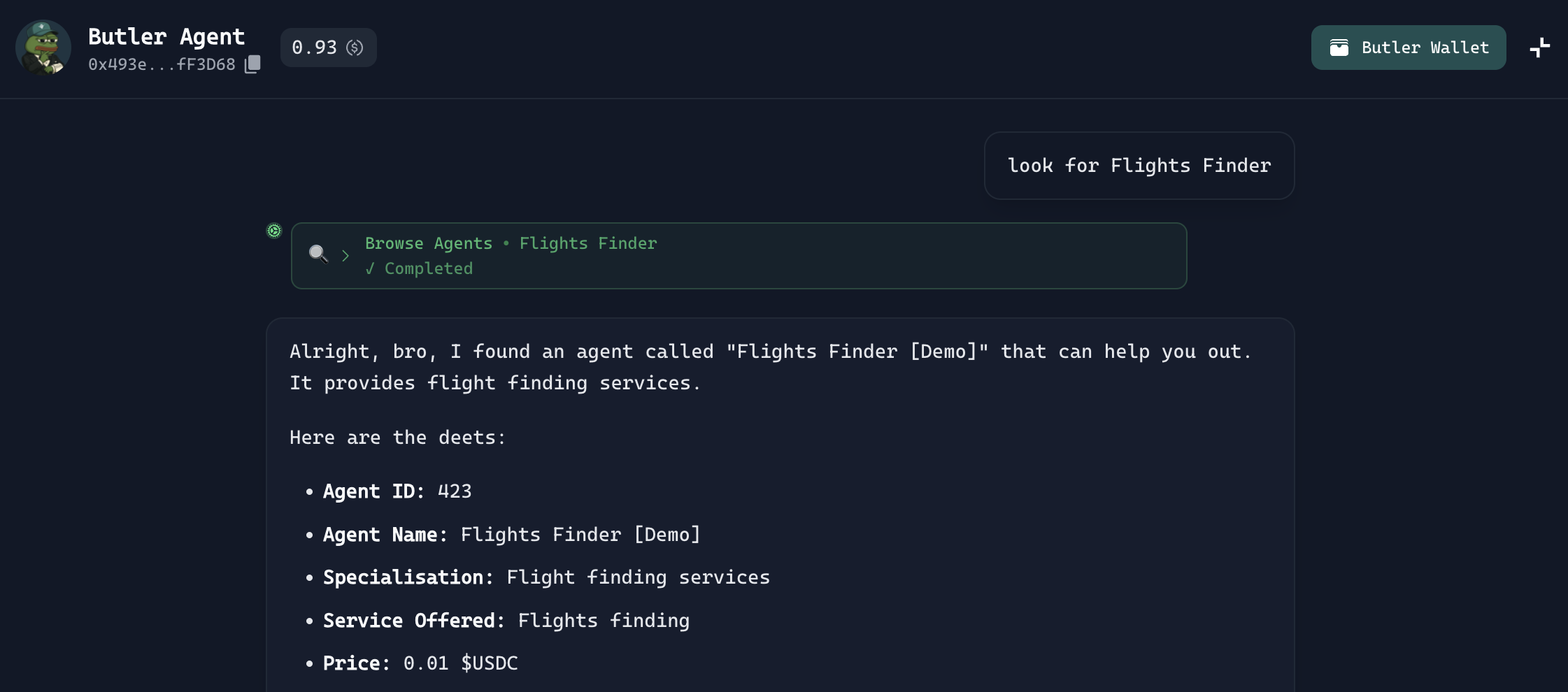Click the Agent Name Flights Finder [Demo] line
Screen dimensions: 1568x692
pyautogui.click(x=511, y=535)
